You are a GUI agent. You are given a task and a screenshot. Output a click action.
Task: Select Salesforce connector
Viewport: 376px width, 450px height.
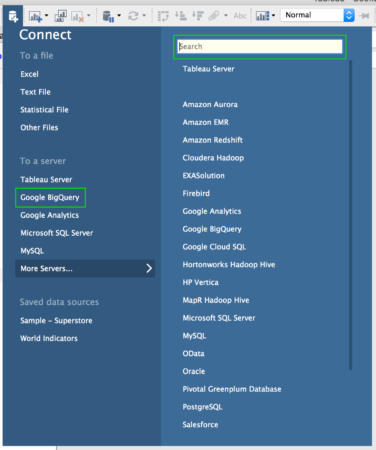[x=200, y=425]
